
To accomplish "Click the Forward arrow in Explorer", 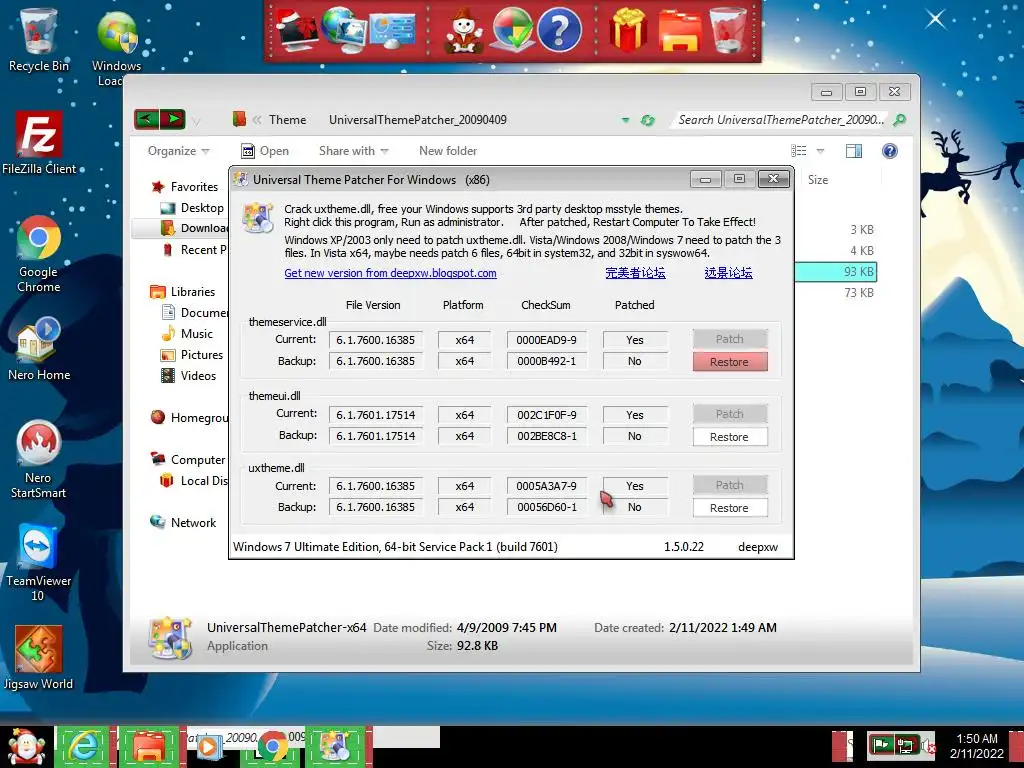I will pyautogui.click(x=172, y=119).
